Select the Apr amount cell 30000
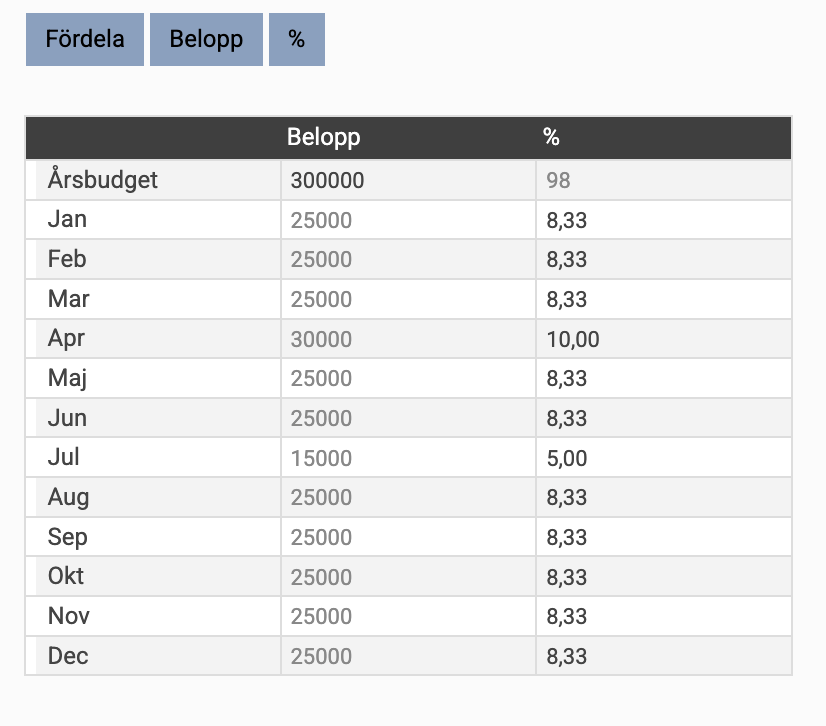This screenshot has width=826, height=726. [408, 339]
